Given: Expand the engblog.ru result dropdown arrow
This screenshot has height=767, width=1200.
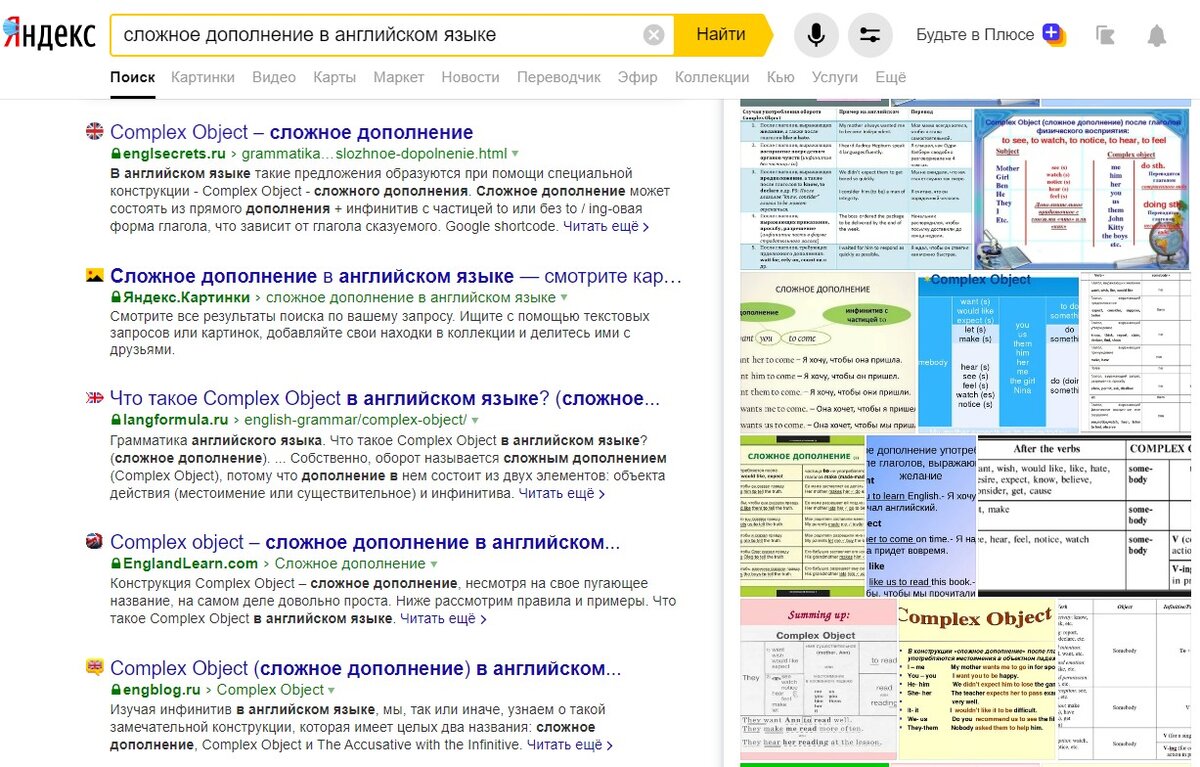Looking at the screenshot, I should [x=331, y=690].
